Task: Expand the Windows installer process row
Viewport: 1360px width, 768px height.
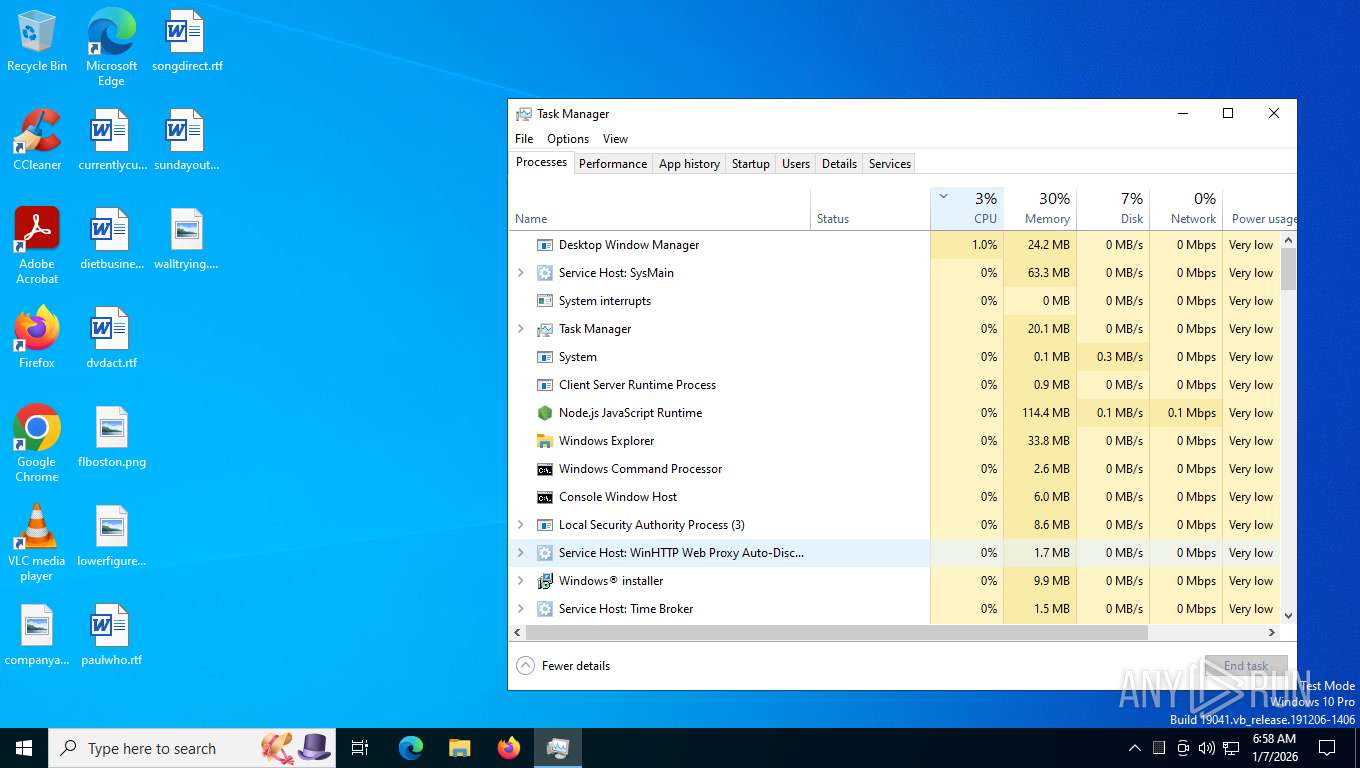Action: coord(520,581)
